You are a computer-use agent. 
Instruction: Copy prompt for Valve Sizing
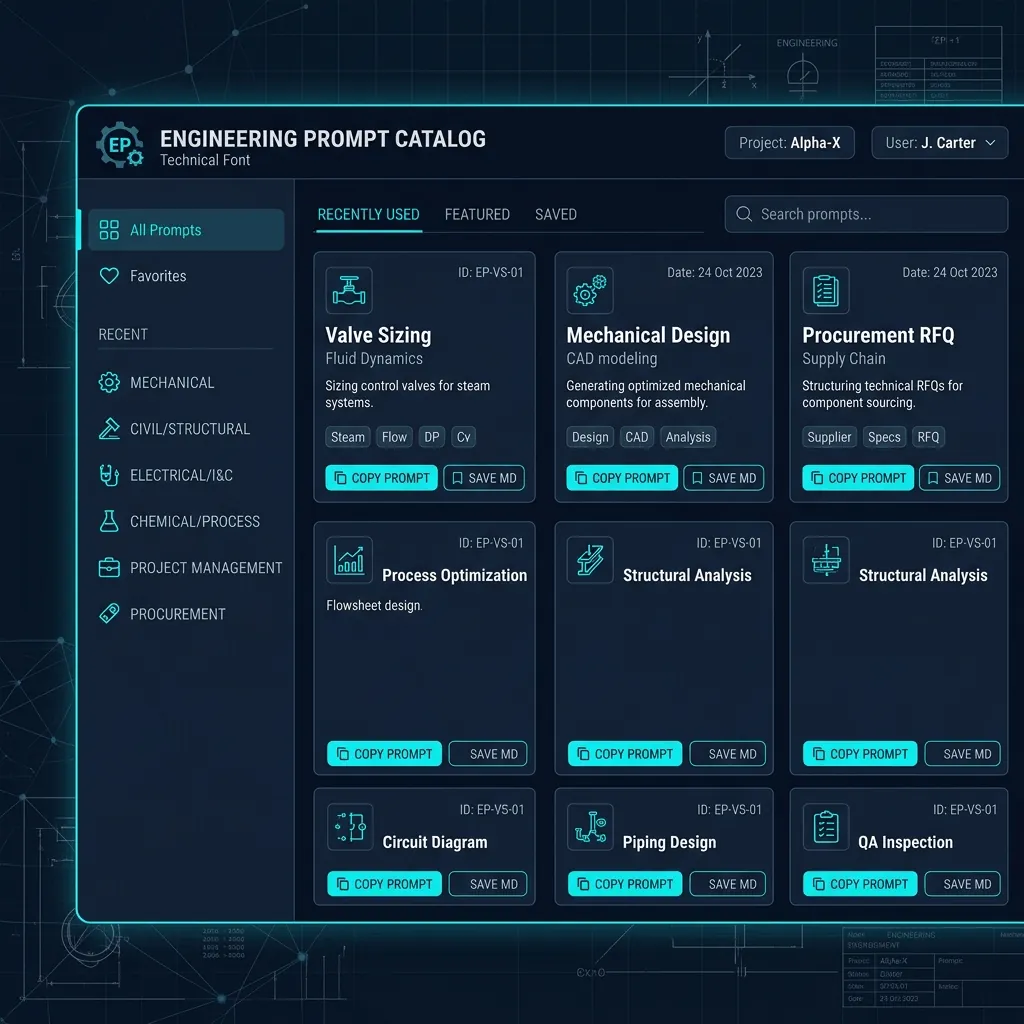[381, 477]
